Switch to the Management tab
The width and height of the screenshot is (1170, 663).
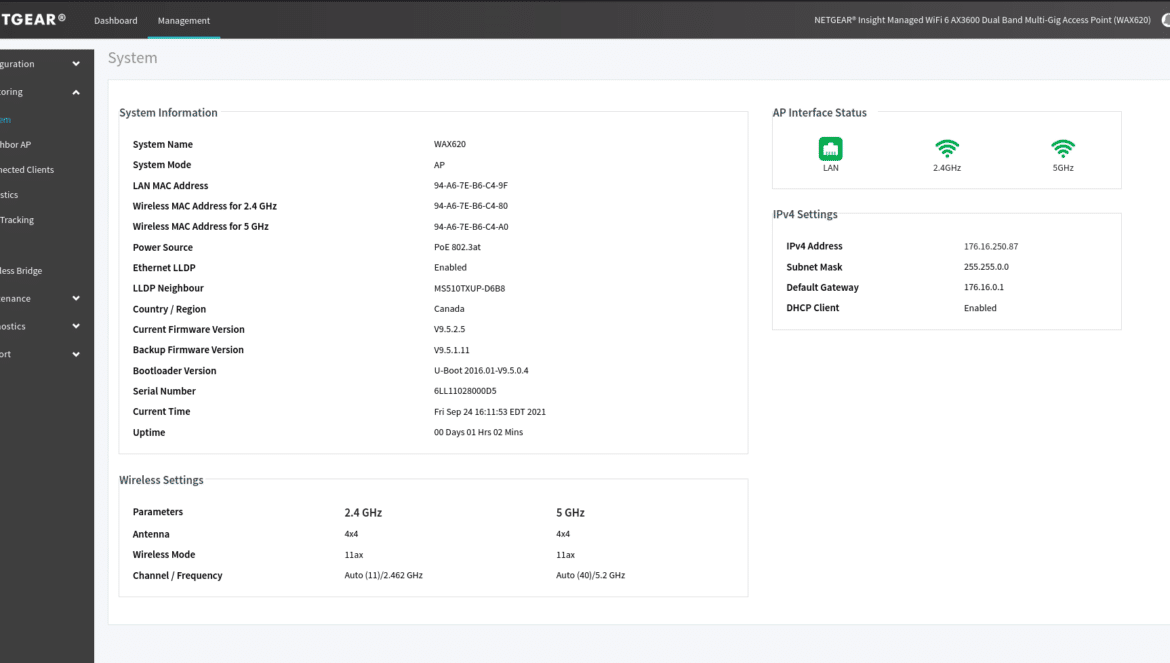pyautogui.click(x=184, y=20)
